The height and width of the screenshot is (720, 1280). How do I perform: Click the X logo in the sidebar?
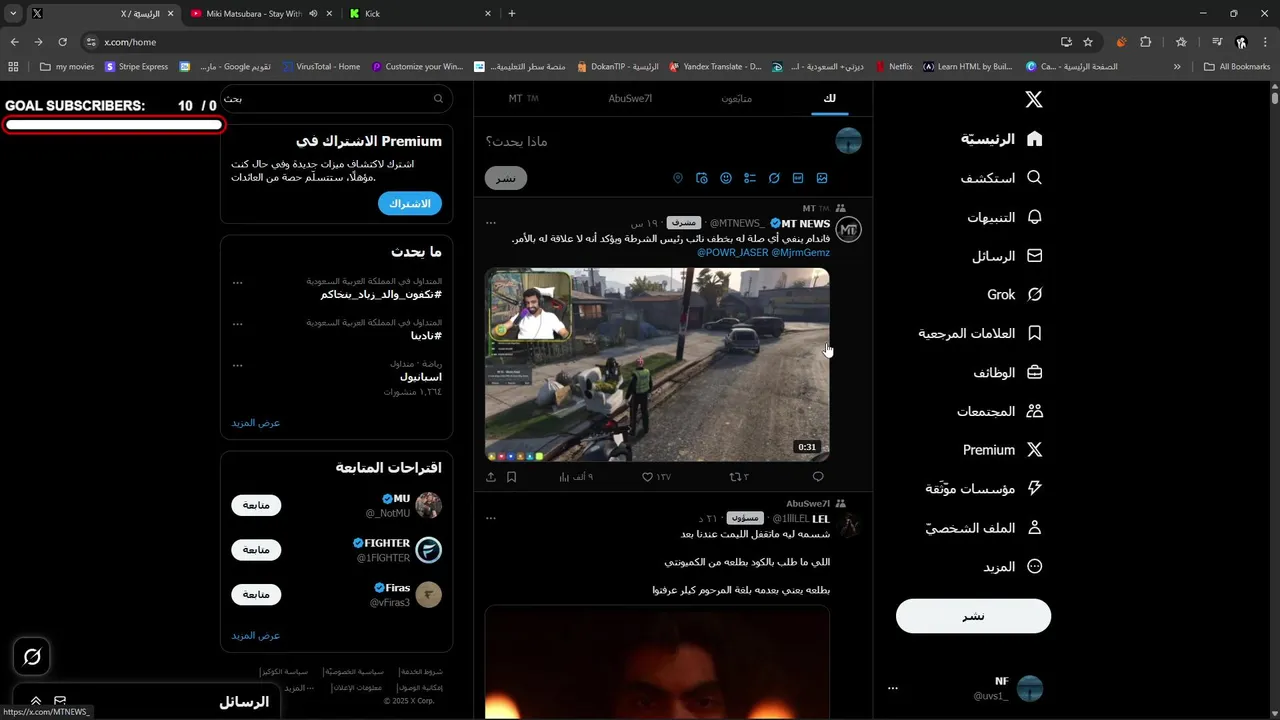(x=1034, y=100)
